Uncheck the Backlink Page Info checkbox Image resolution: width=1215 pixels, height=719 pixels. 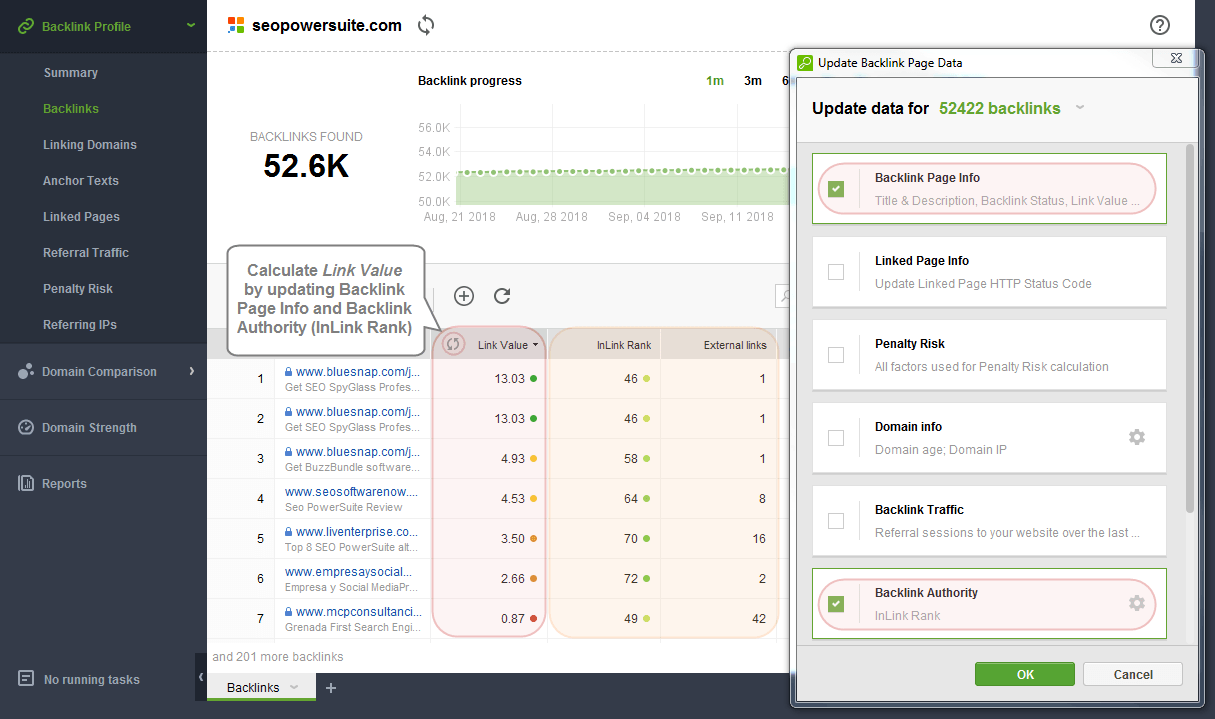(x=836, y=189)
